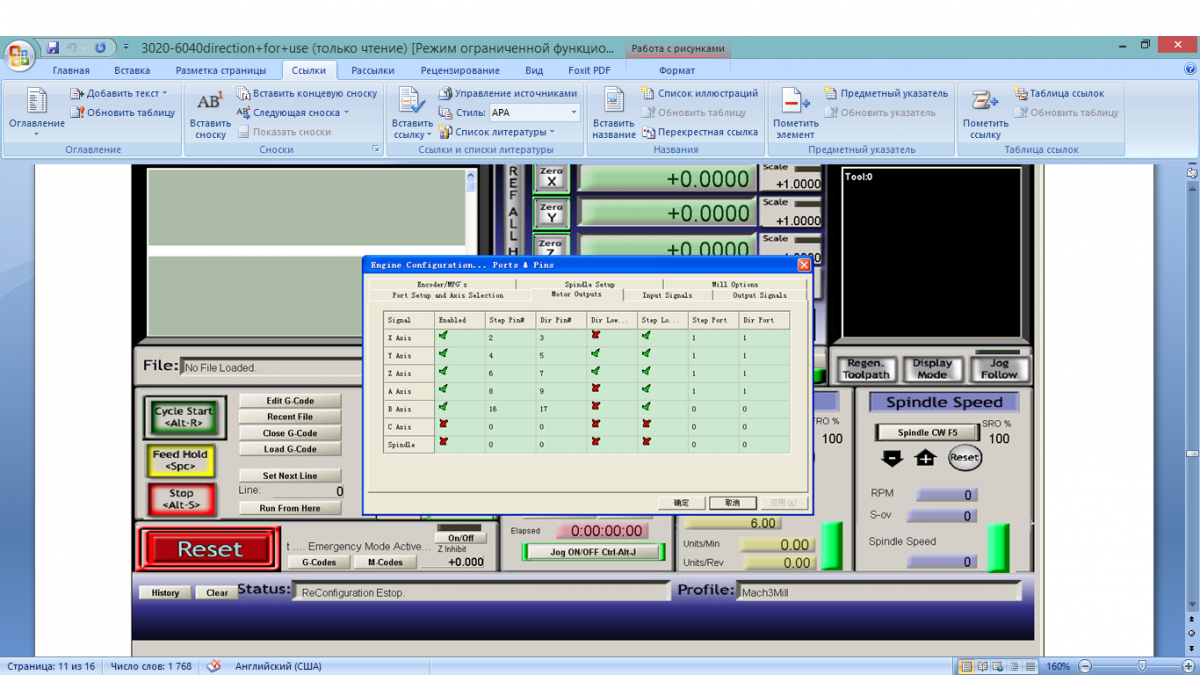The width and height of the screenshot is (1200, 675).
Task: Toggle the Y Axis Enabled checkmark
Action: 443,354
